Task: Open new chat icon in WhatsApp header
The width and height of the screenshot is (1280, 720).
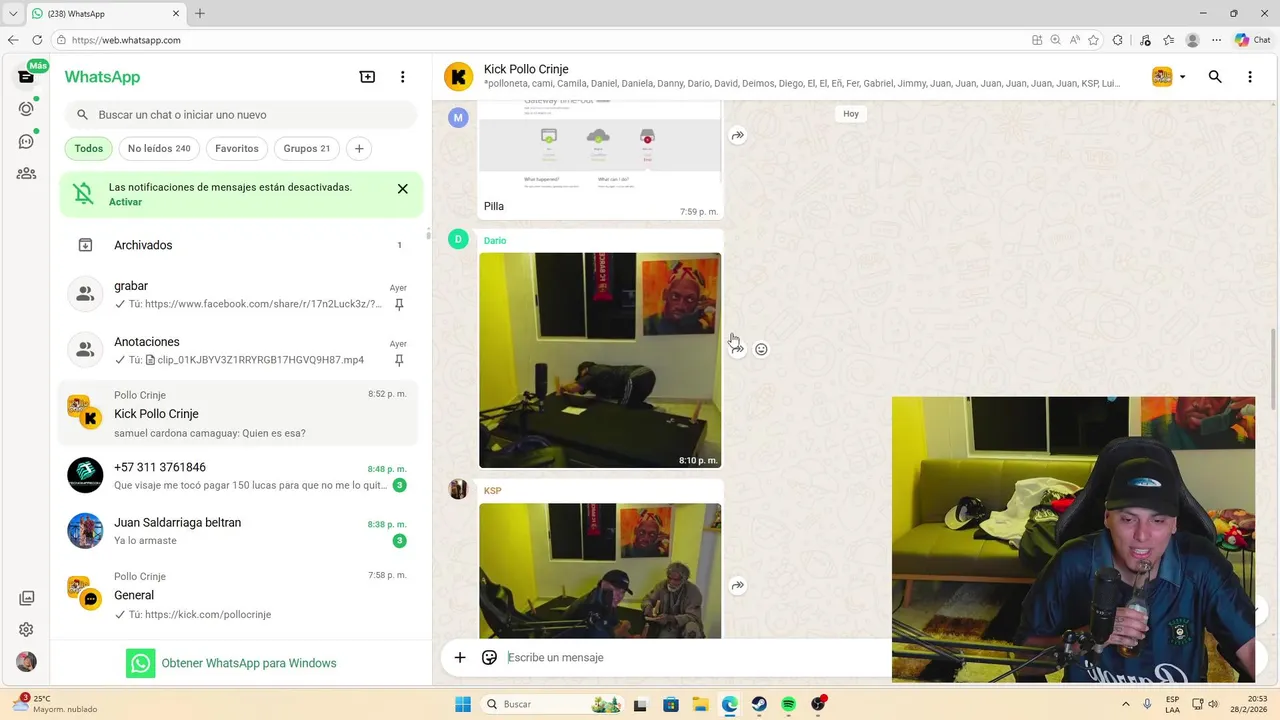Action: (367, 77)
